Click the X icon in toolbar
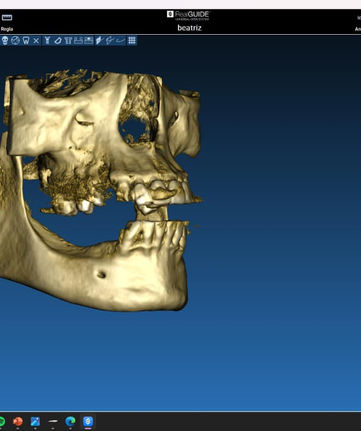This screenshot has height=431, width=361. click(36, 41)
